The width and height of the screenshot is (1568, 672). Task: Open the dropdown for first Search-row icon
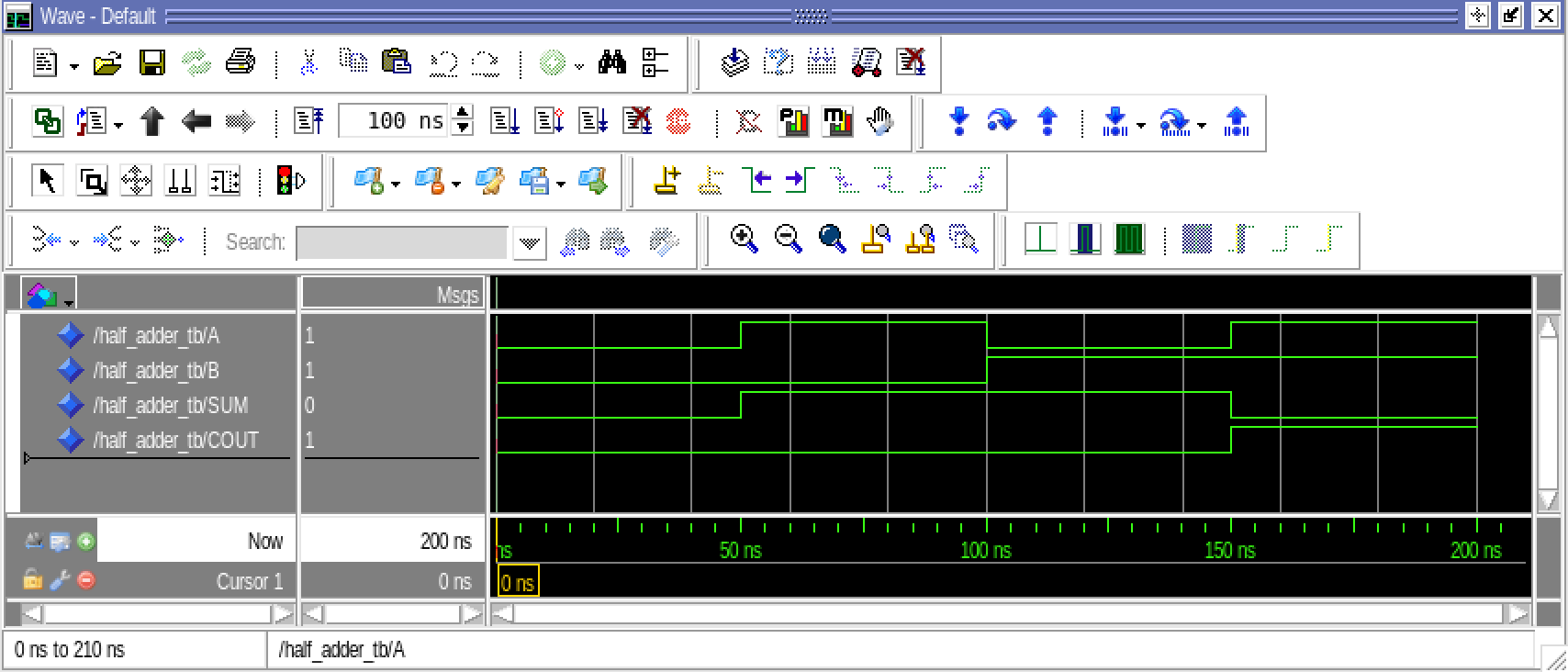click(74, 242)
